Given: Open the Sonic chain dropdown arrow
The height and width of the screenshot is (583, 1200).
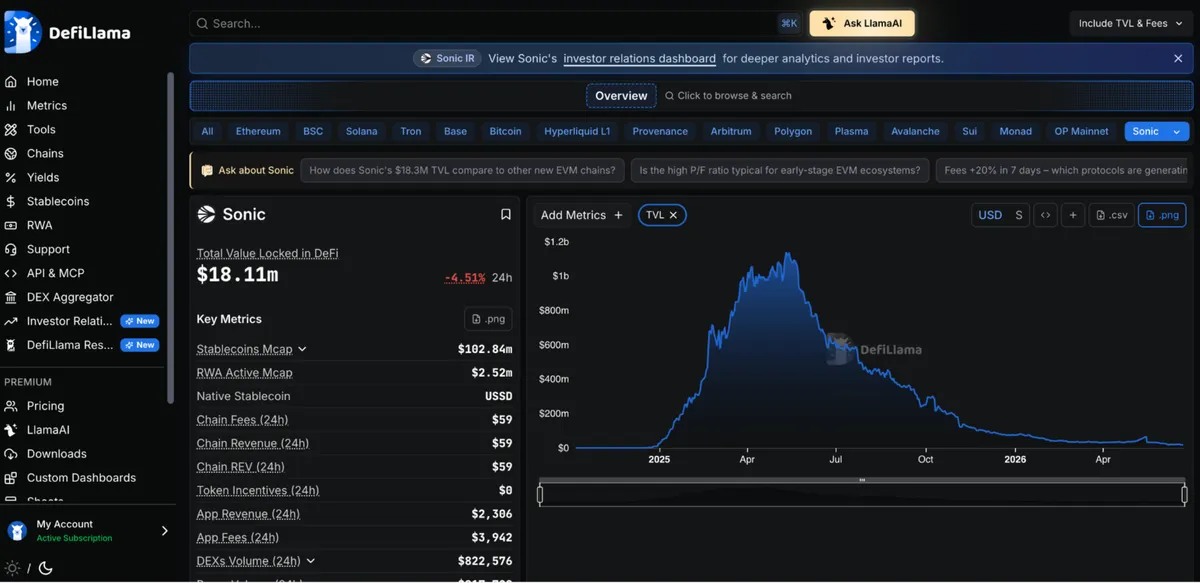Looking at the screenshot, I should click(x=1177, y=132).
